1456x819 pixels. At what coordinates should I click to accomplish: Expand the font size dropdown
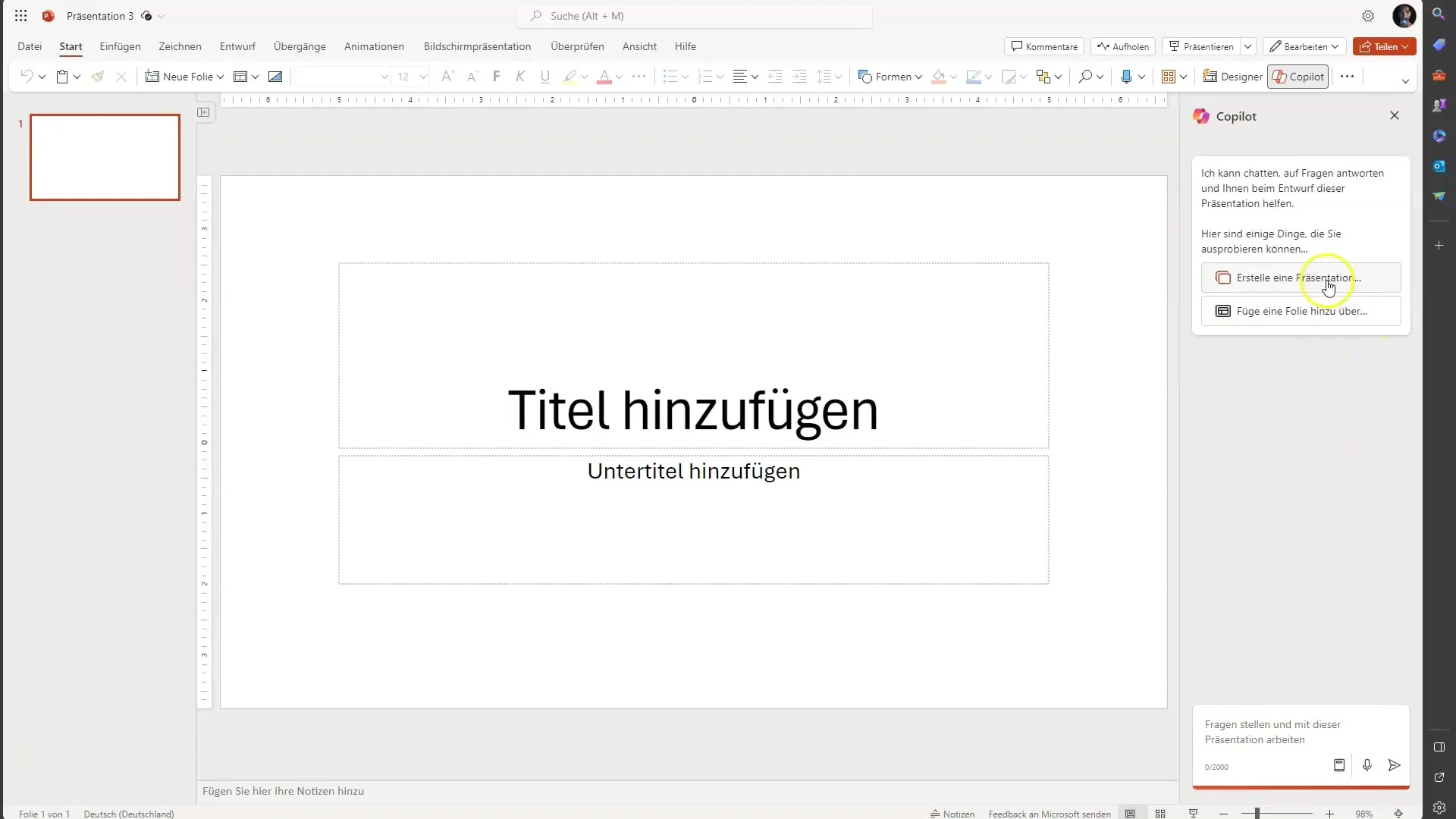pos(422,77)
